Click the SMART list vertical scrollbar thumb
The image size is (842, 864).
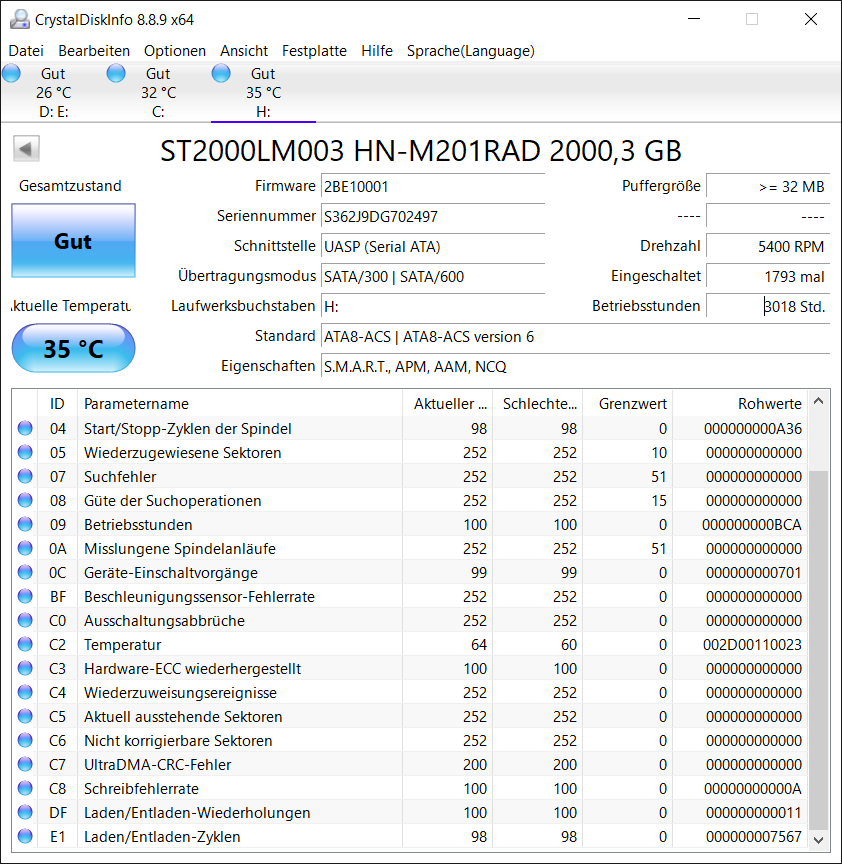tap(818, 650)
